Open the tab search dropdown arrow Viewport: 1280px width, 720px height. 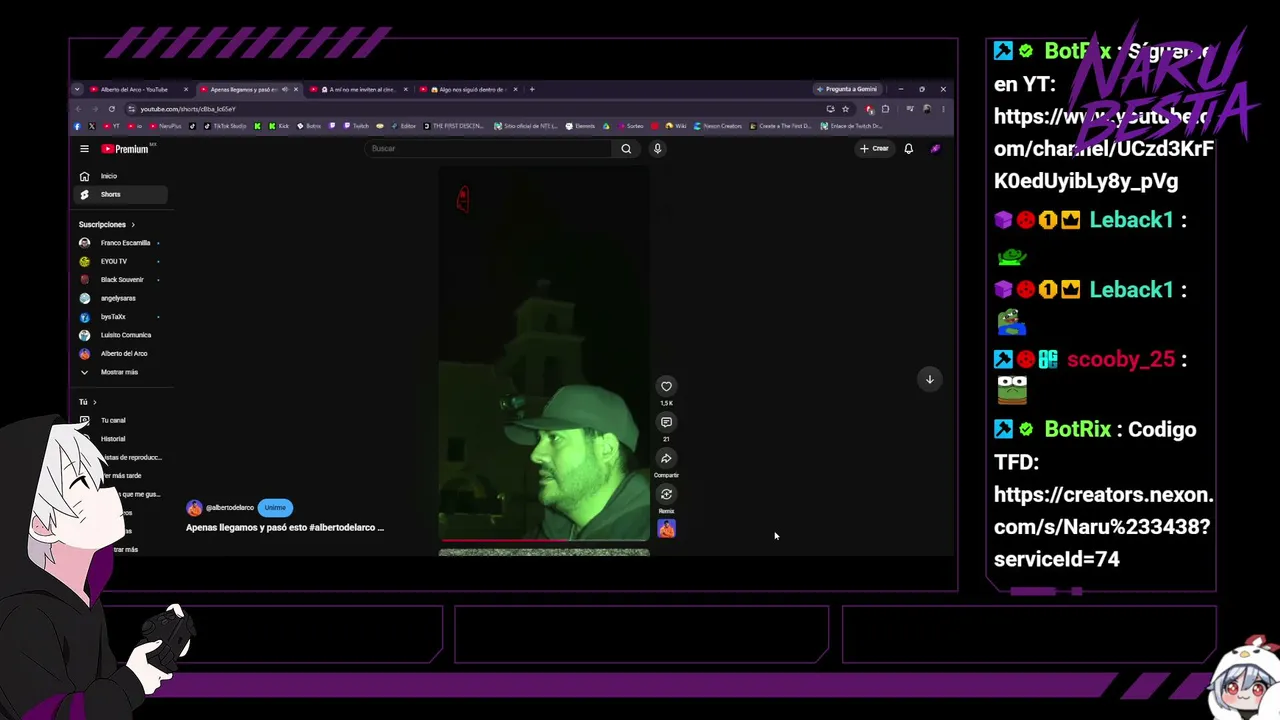tap(77, 89)
